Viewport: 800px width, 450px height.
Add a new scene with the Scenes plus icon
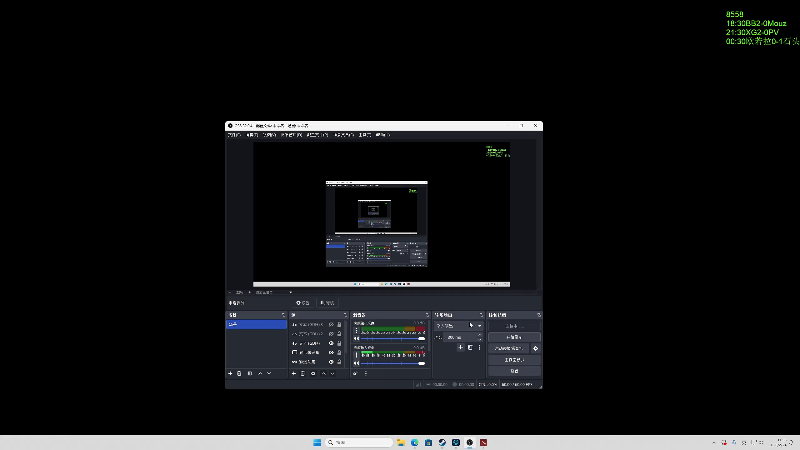click(x=230, y=373)
